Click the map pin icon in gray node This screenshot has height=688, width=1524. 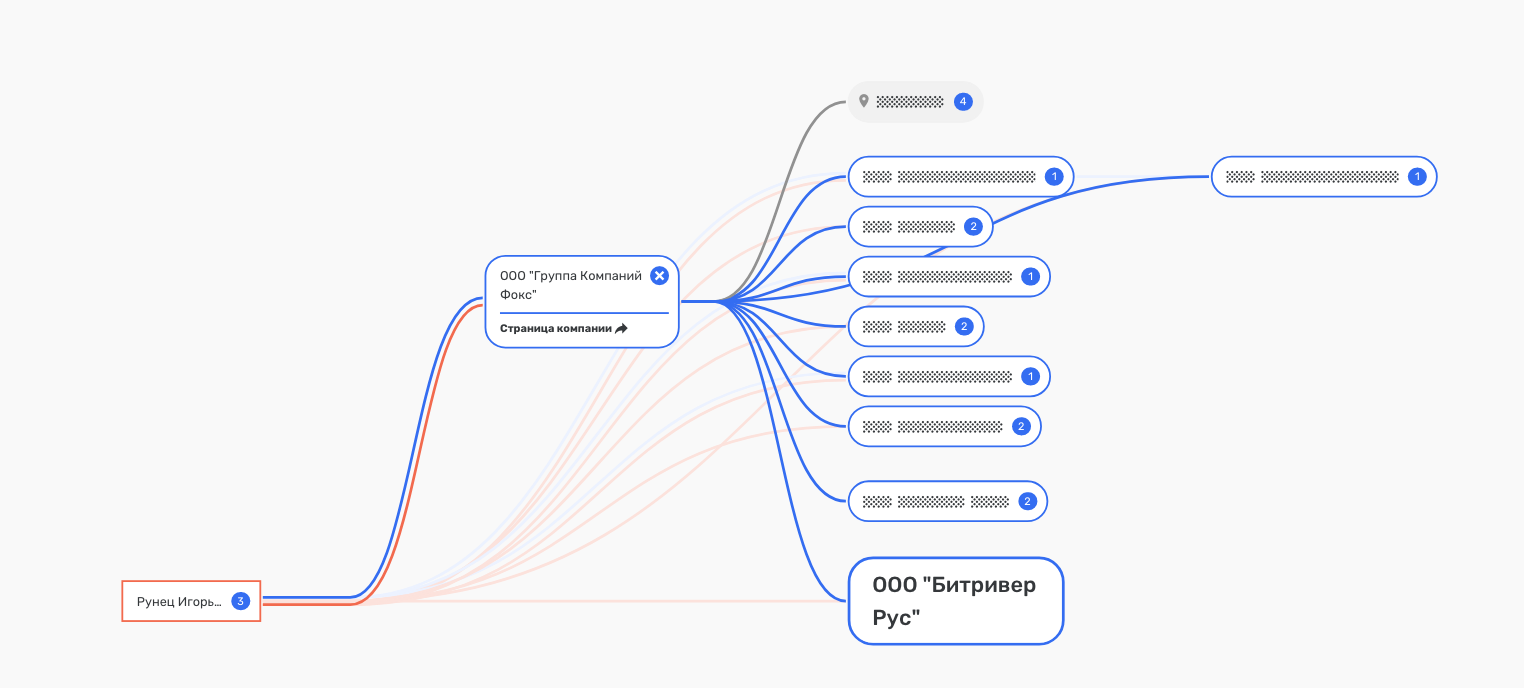864,101
